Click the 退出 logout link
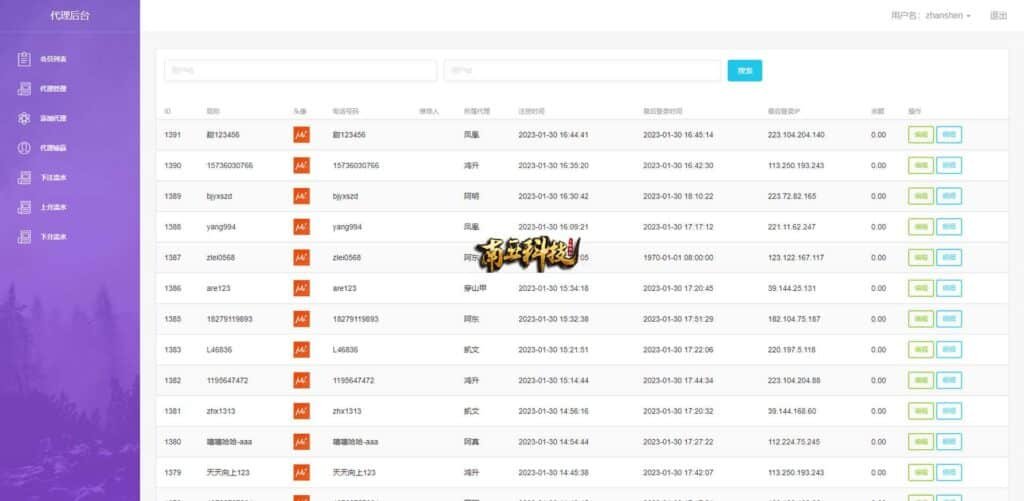Screen dimensions: 1024x501 (998, 16)
